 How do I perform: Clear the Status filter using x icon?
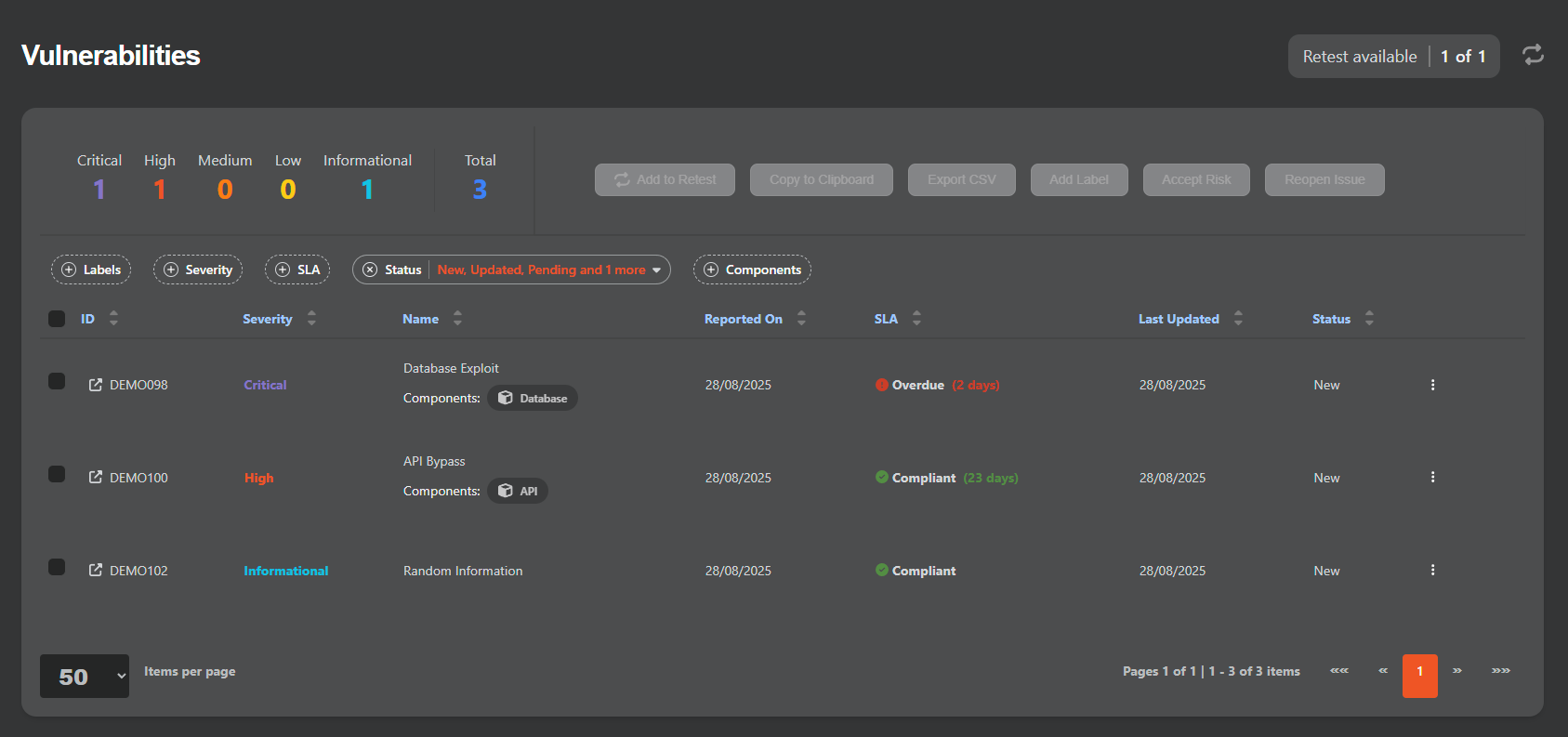[x=370, y=270]
